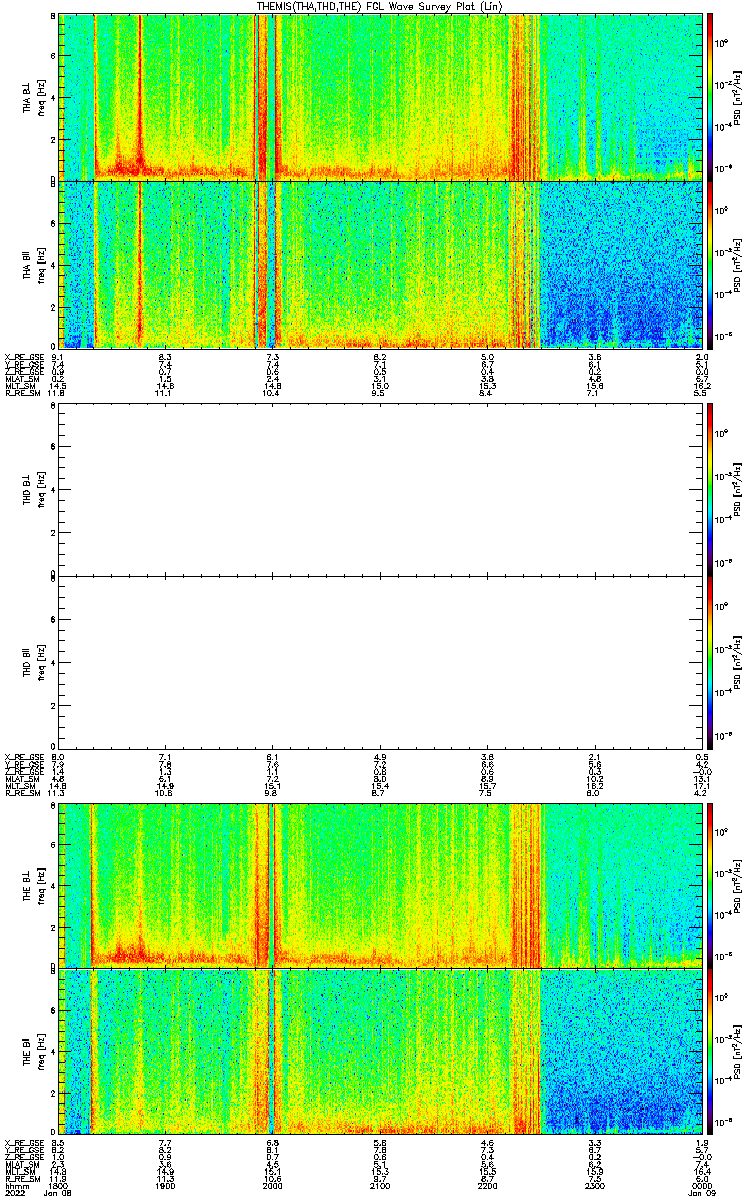Click the 2100 time label on the bottom axis
This screenshot has width=750, height=1200.
tap(380, 1186)
